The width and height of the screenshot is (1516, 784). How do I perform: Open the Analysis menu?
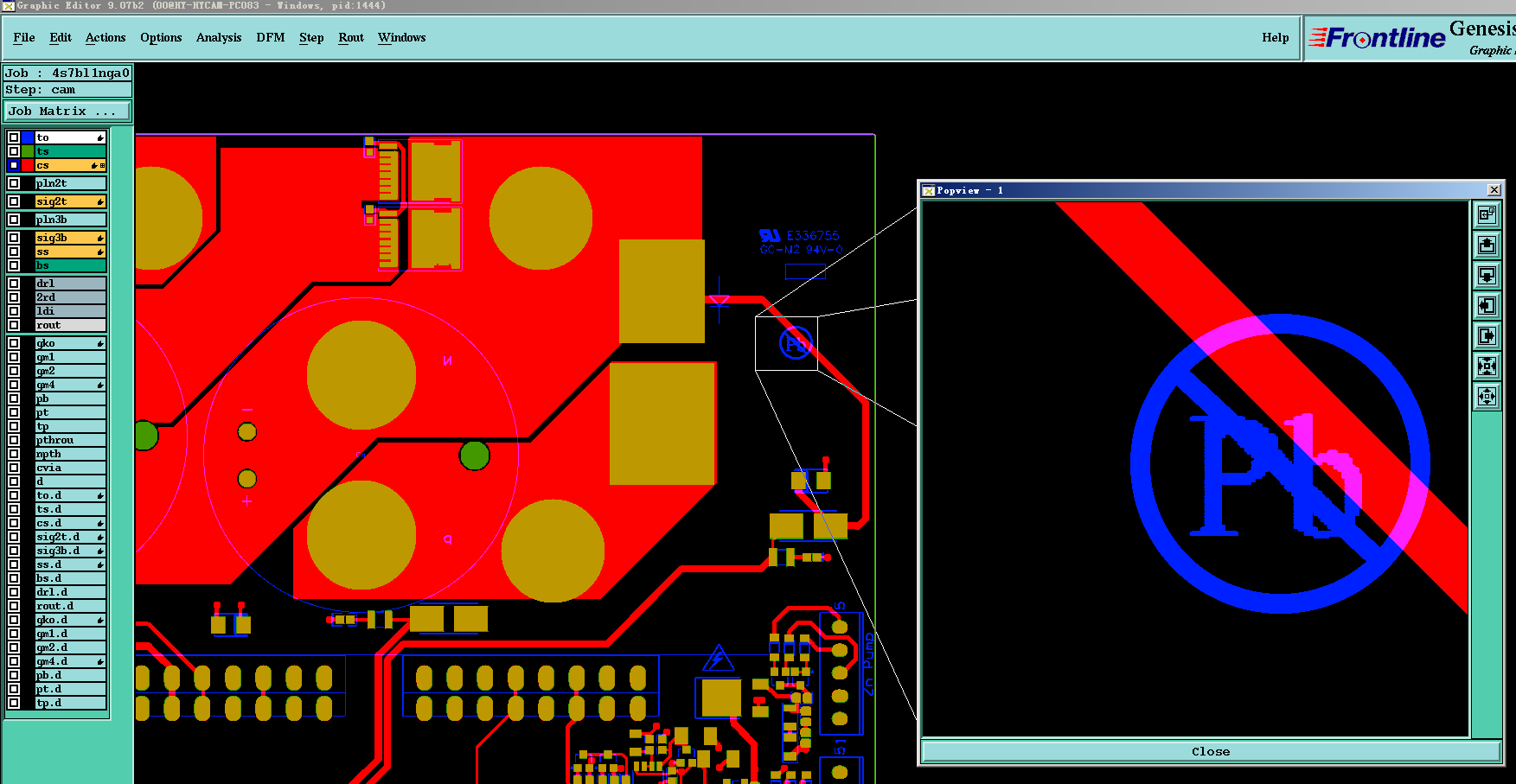click(x=219, y=37)
